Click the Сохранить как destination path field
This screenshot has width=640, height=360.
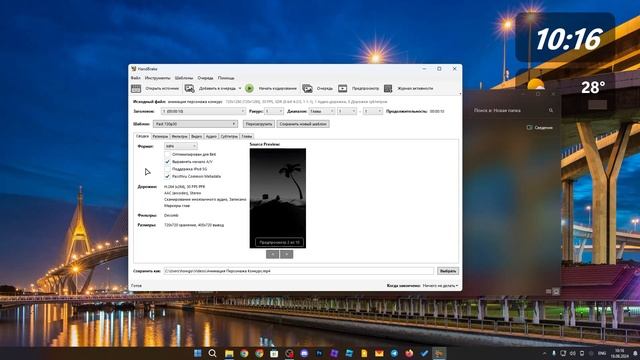(299, 271)
